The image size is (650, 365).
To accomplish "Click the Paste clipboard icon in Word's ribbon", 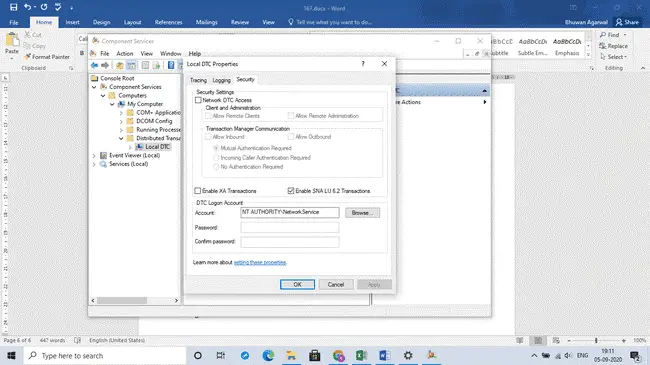I will (12, 40).
